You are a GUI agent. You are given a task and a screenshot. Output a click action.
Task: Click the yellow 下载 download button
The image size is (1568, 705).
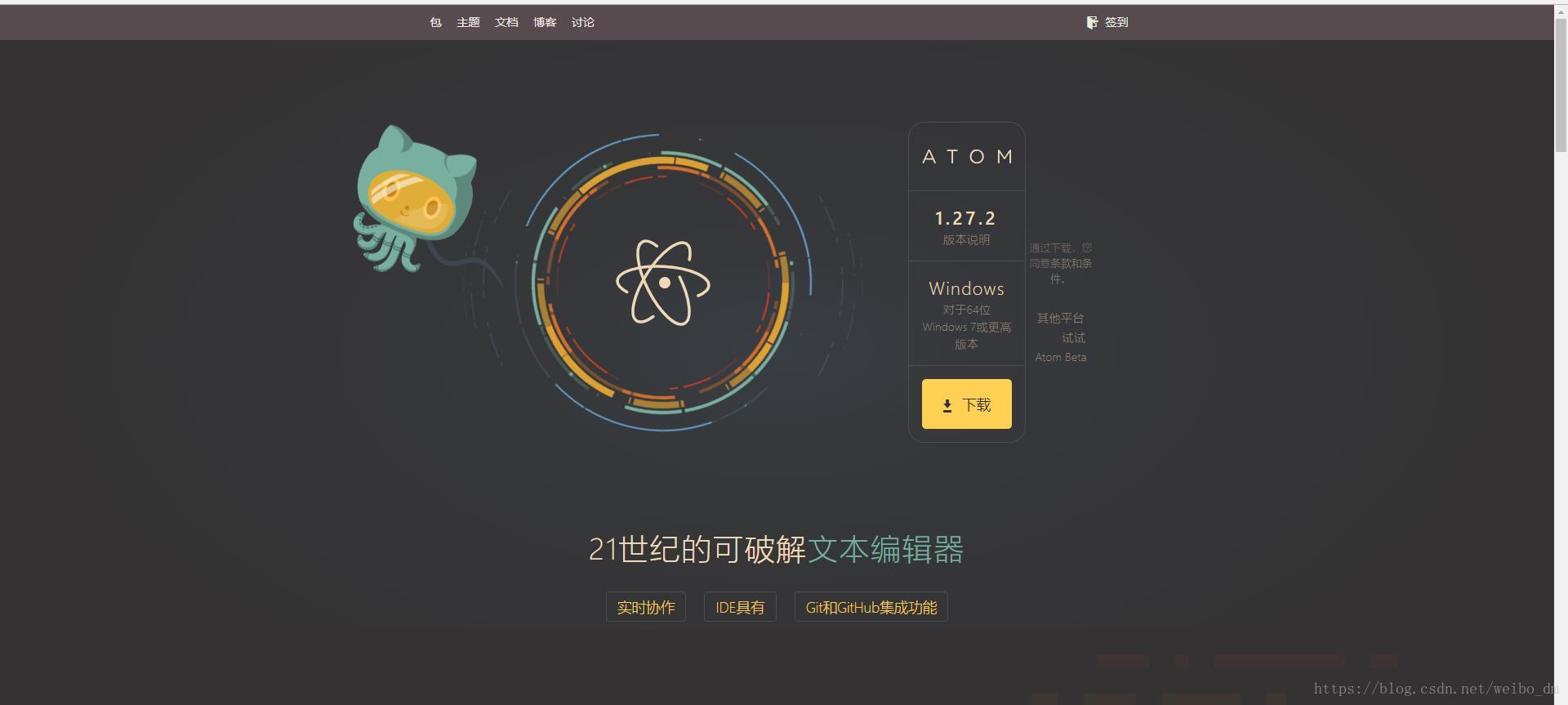966,404
